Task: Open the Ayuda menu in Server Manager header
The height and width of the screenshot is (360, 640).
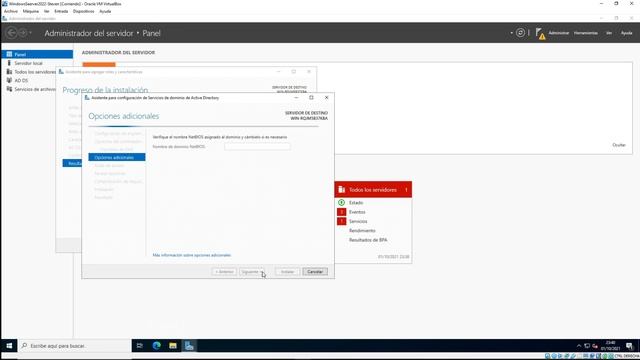Action: point(626,33)
